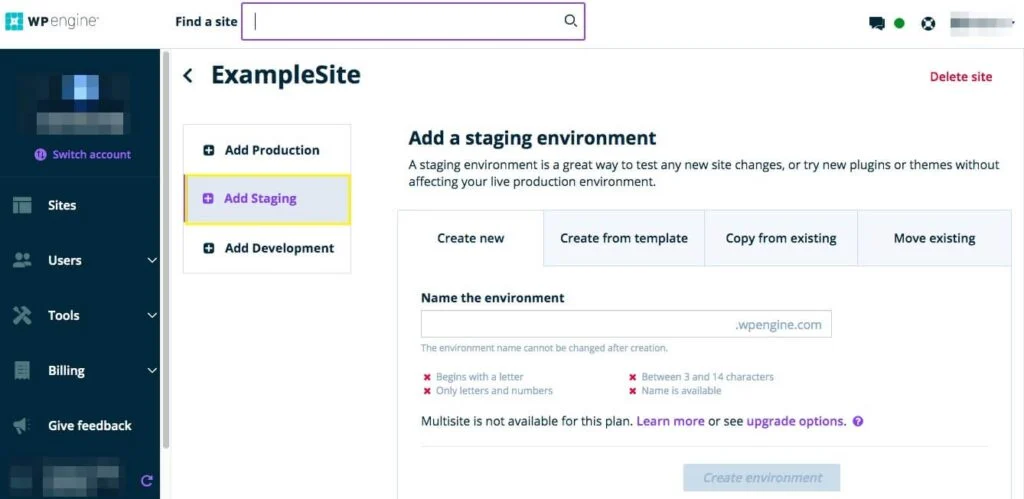The height and width of the screenshot is (499, 1024).
Task: Expand the Billing menu chevron
Action: click(152, 370)
